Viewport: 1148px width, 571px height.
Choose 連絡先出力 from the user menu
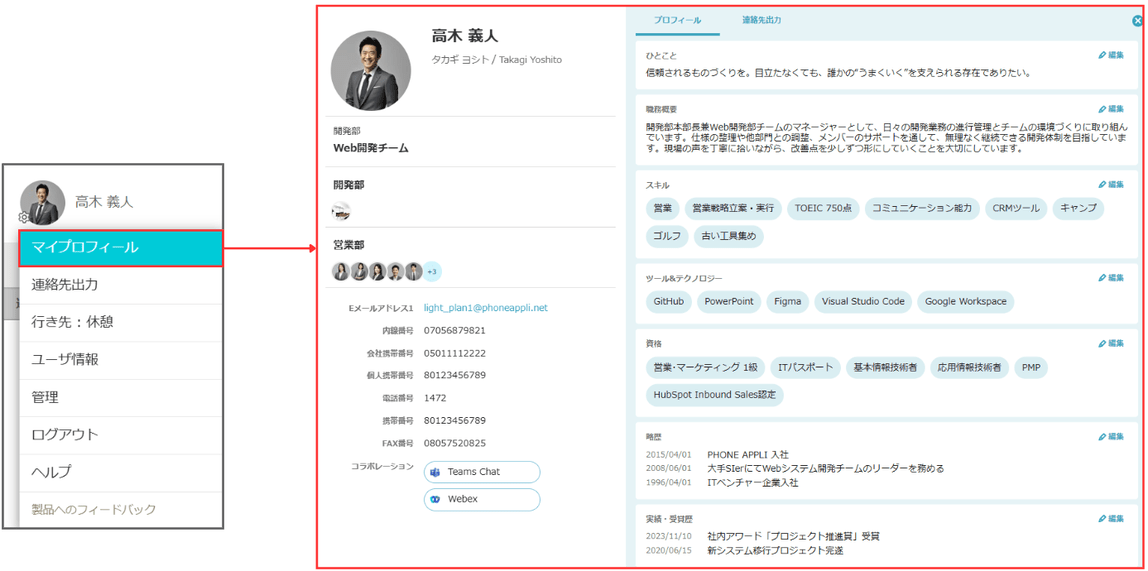click(120, 285)
